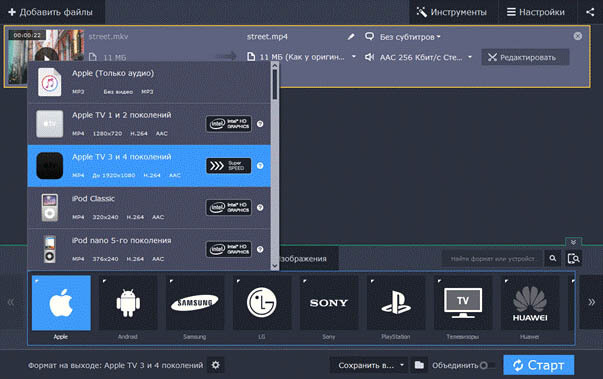
Task: Open the Сохранить в... dropdown
Action: [368, 365]
